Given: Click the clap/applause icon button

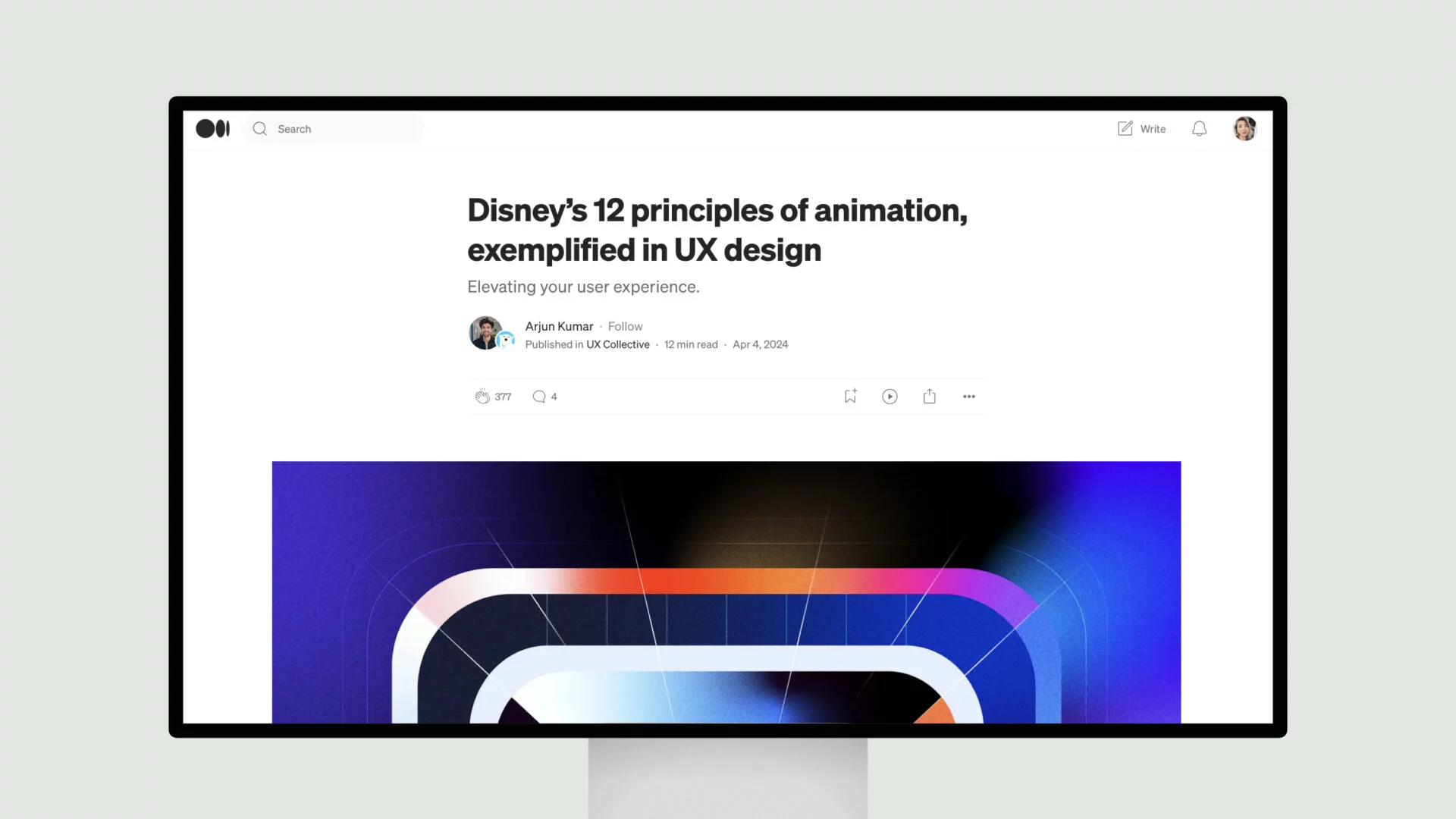Looking at the screenshot, I should click(x=481, y=396).
